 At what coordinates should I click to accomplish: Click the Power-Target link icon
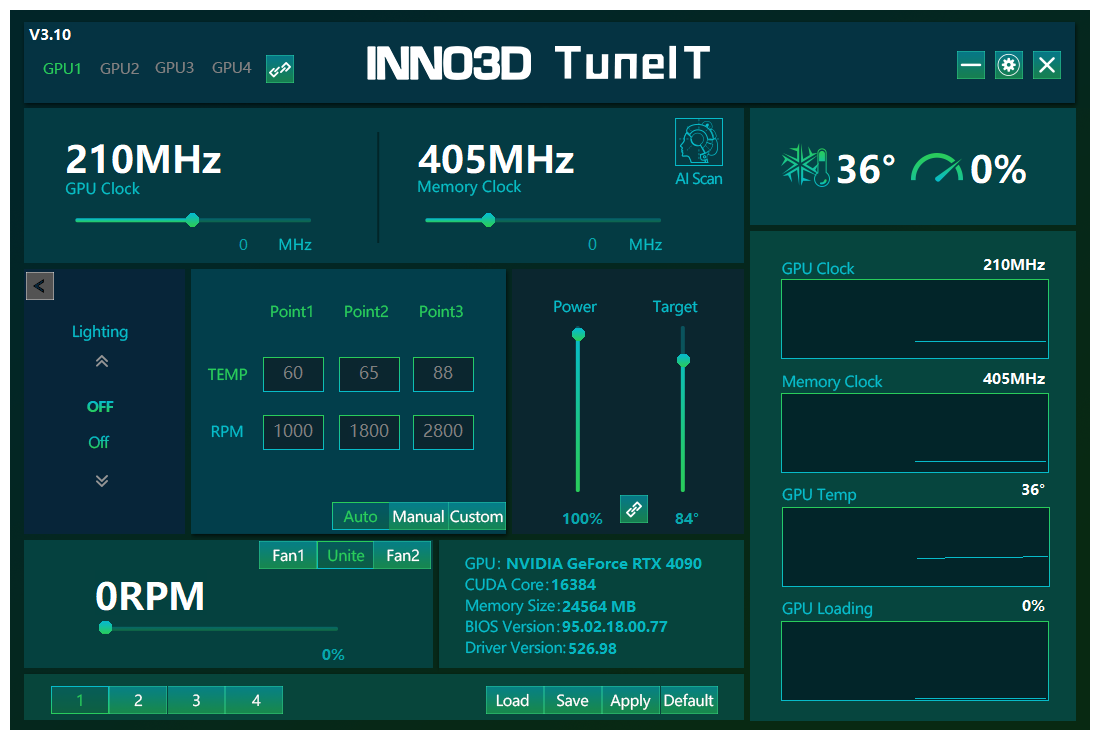tap(634, 509)
